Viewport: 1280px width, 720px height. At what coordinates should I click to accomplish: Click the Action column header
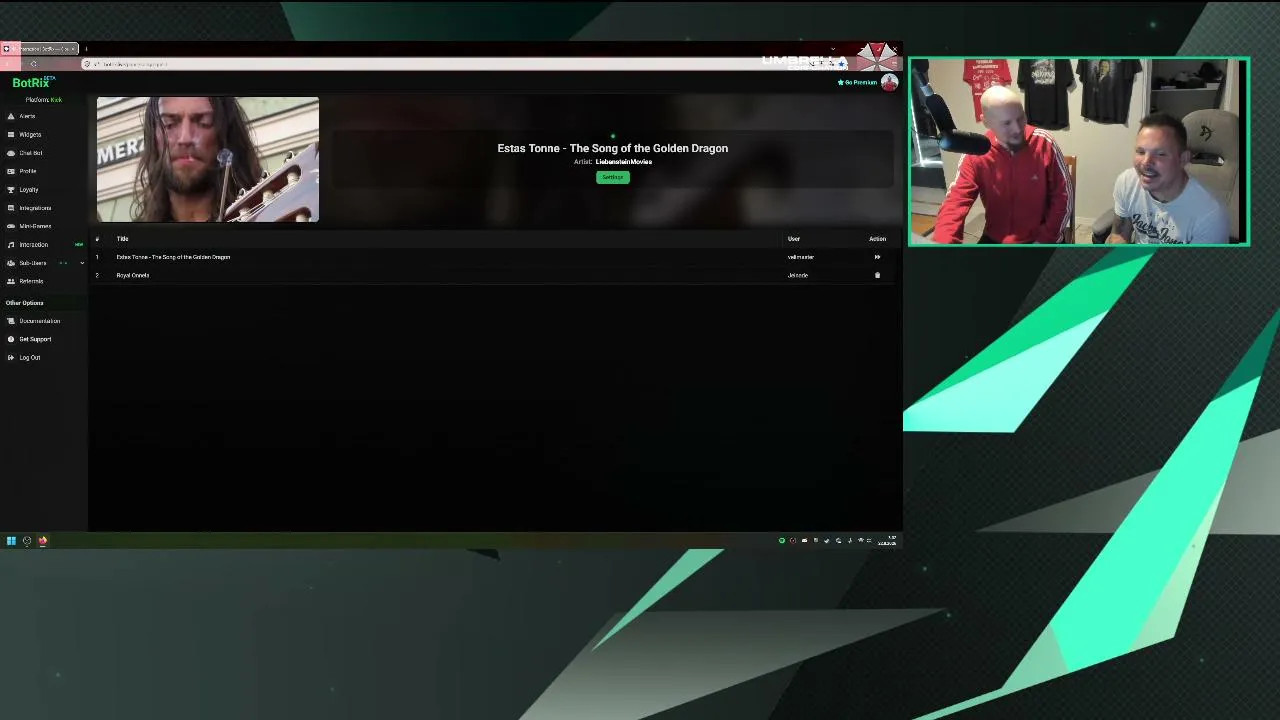[877, 239]
